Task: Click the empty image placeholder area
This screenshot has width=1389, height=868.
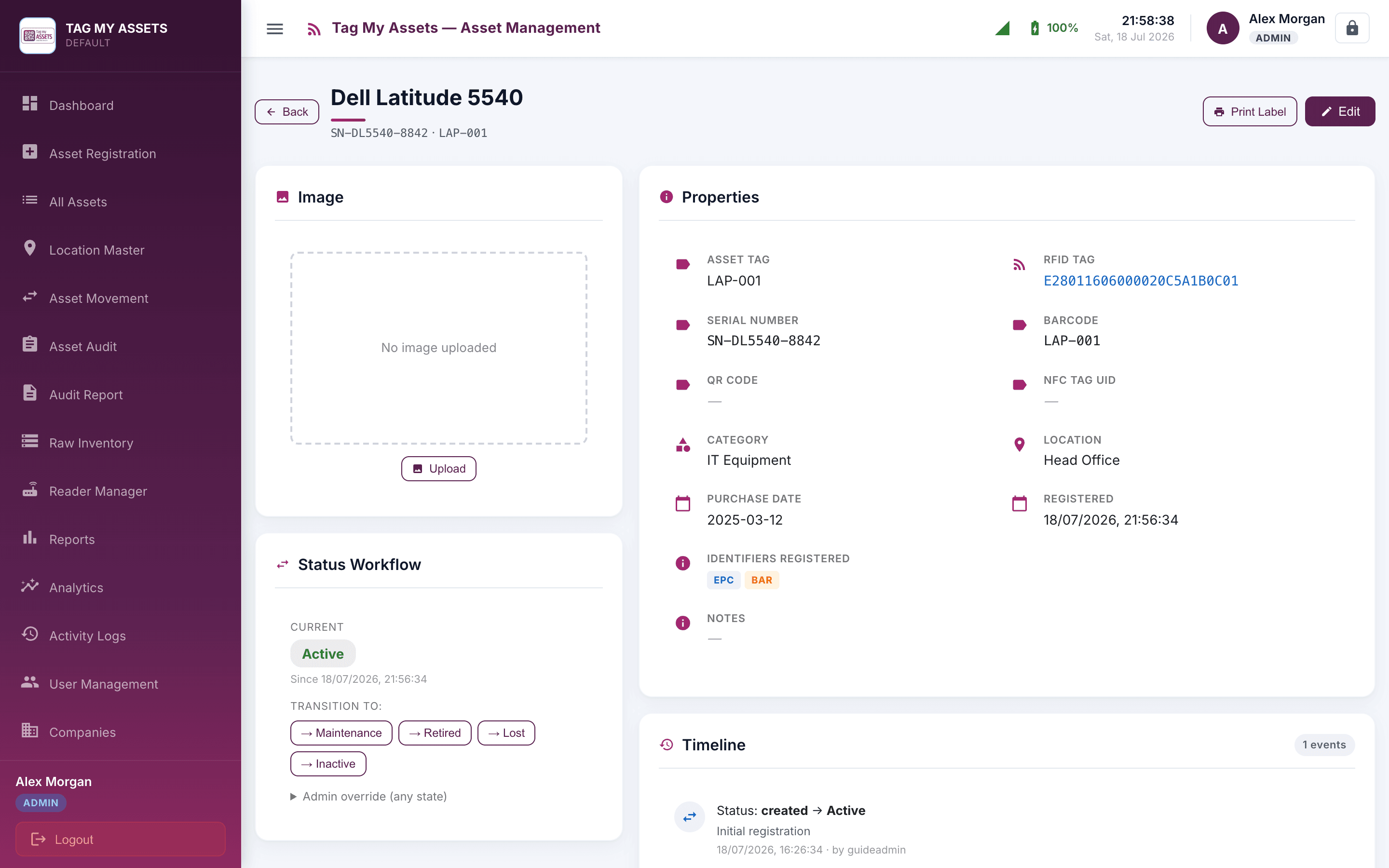Action: pyautogui.click(x=438, y=348)
